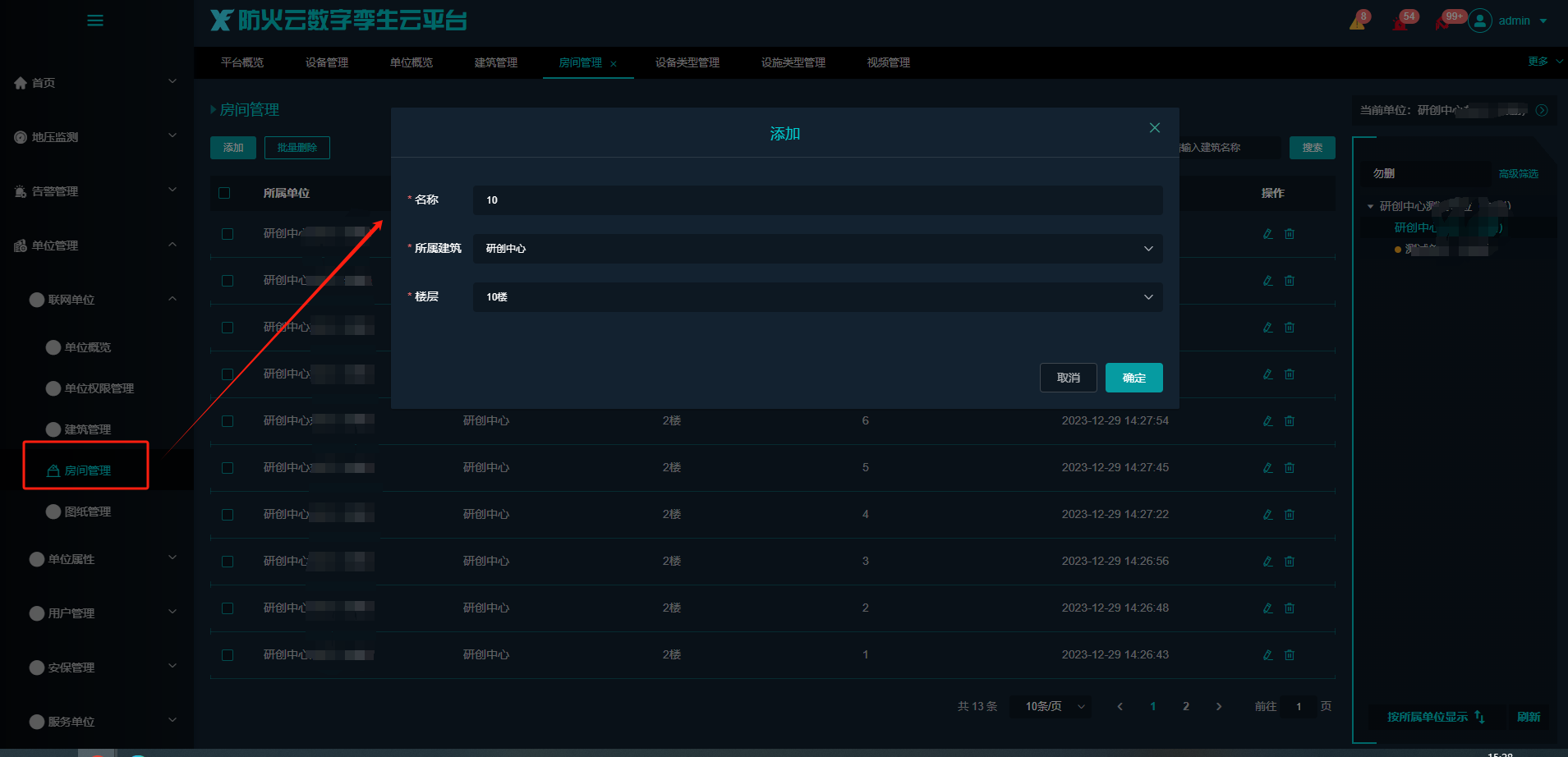
Task: Collapse the 研创中心 tree node triangle
Action: 1370,206
